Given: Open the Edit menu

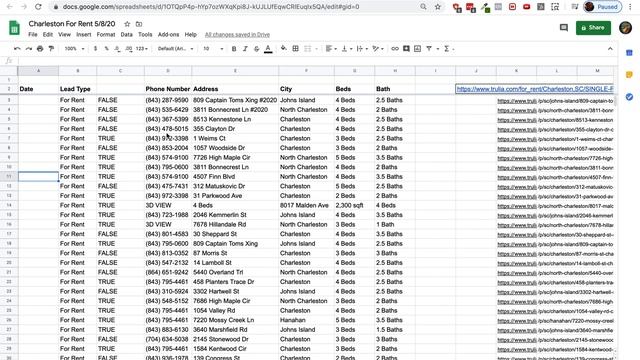Looking at the screenshot, I should 48,35.
